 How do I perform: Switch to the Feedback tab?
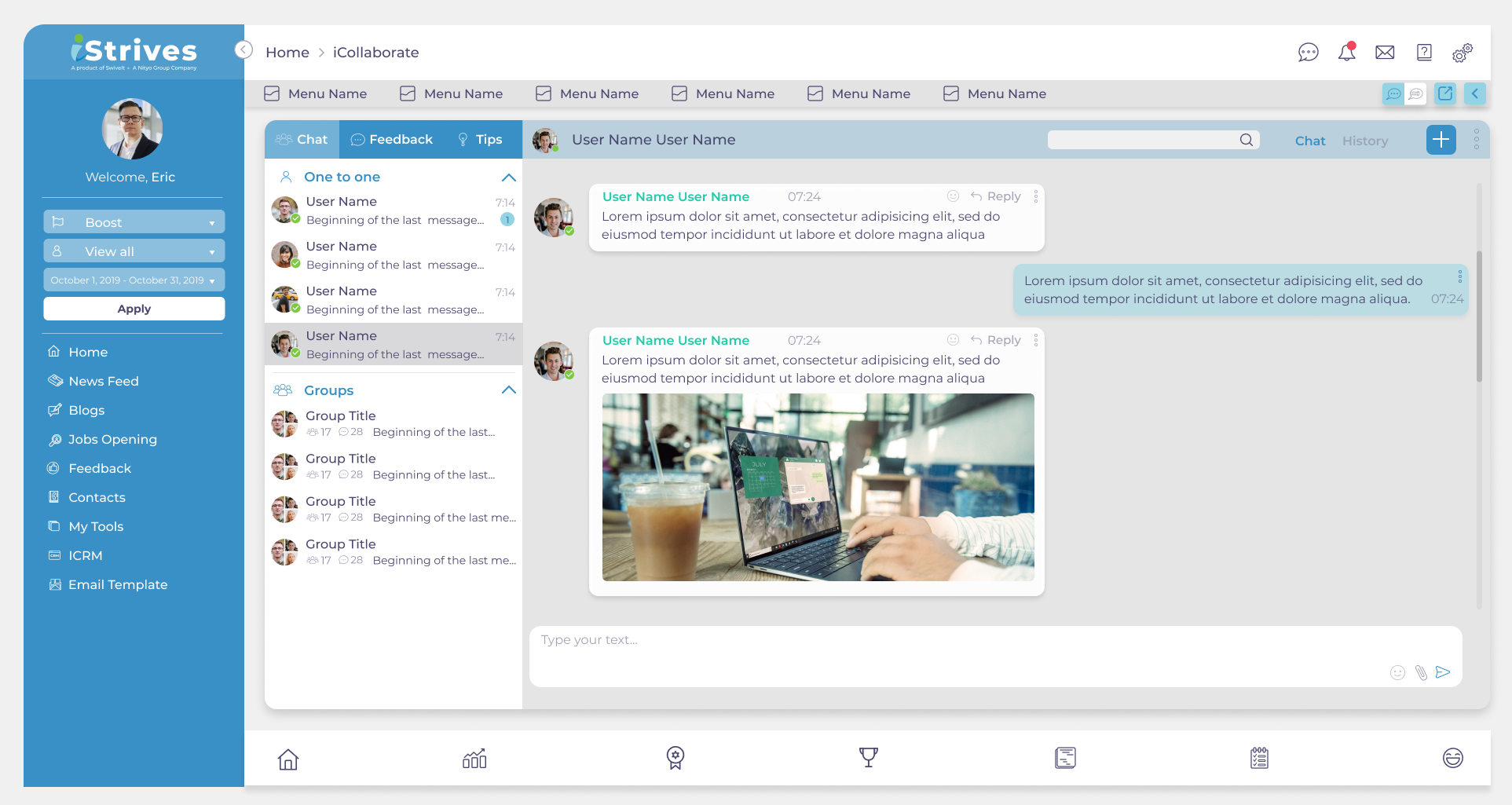pyautogui.click(x=392, y=140)
